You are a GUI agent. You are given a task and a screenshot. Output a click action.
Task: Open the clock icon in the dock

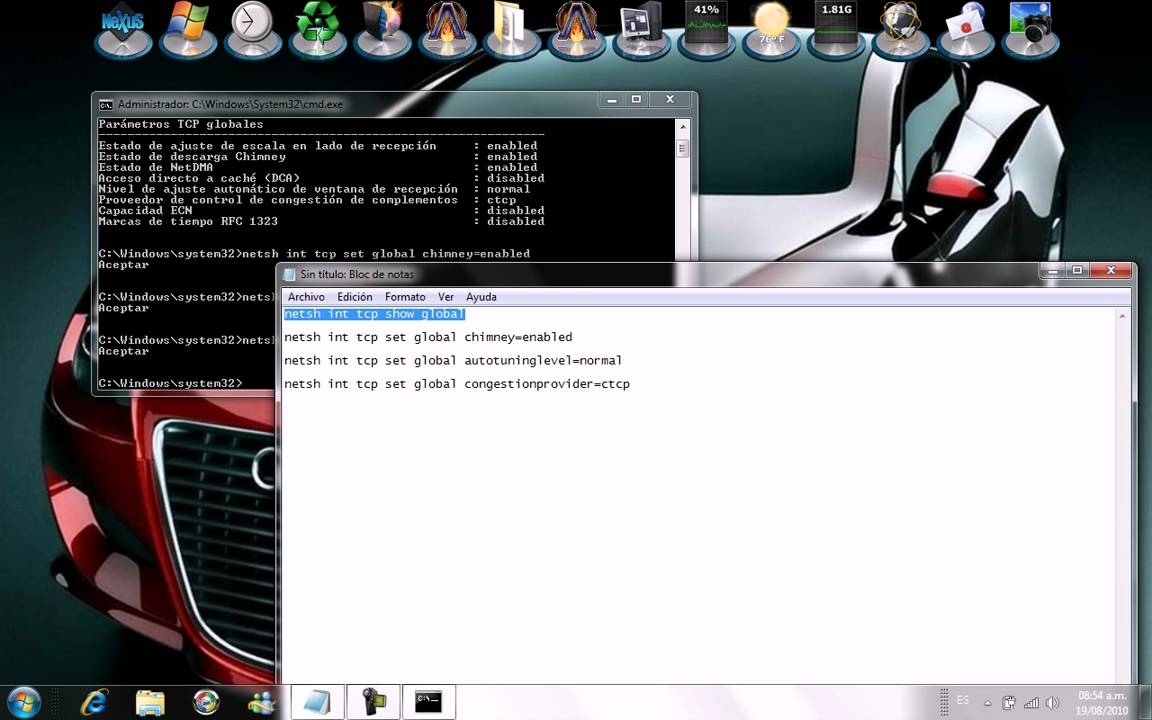click(x=252, y=29)
